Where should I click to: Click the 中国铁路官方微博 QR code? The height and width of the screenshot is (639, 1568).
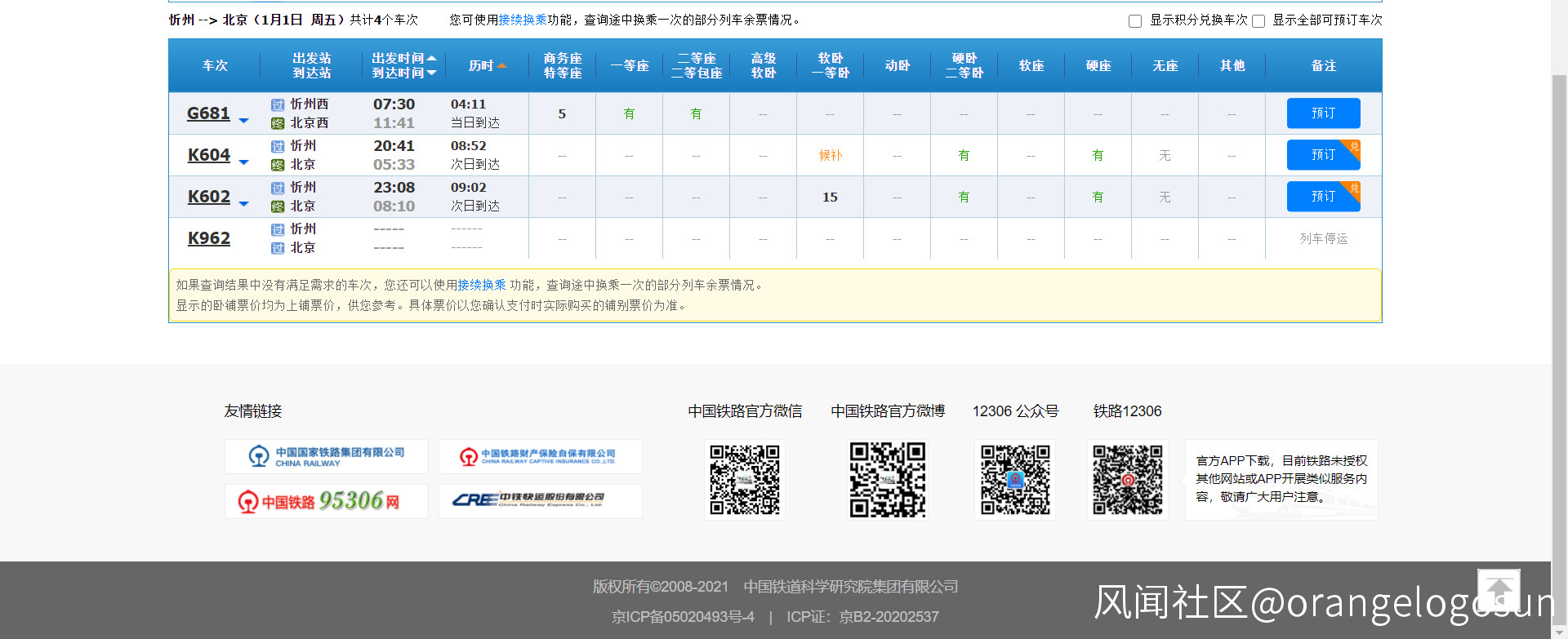point(887,480)
